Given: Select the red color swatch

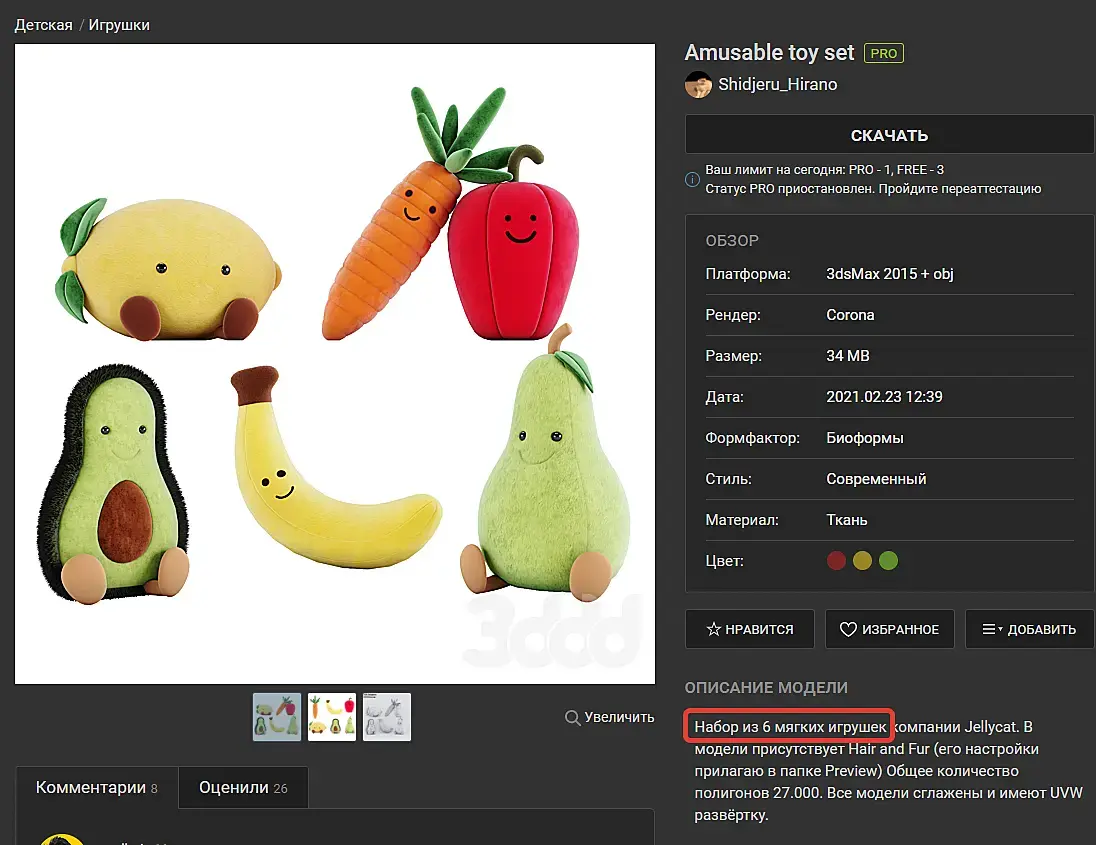Looking at the screenshot, I should pos(836,561).
